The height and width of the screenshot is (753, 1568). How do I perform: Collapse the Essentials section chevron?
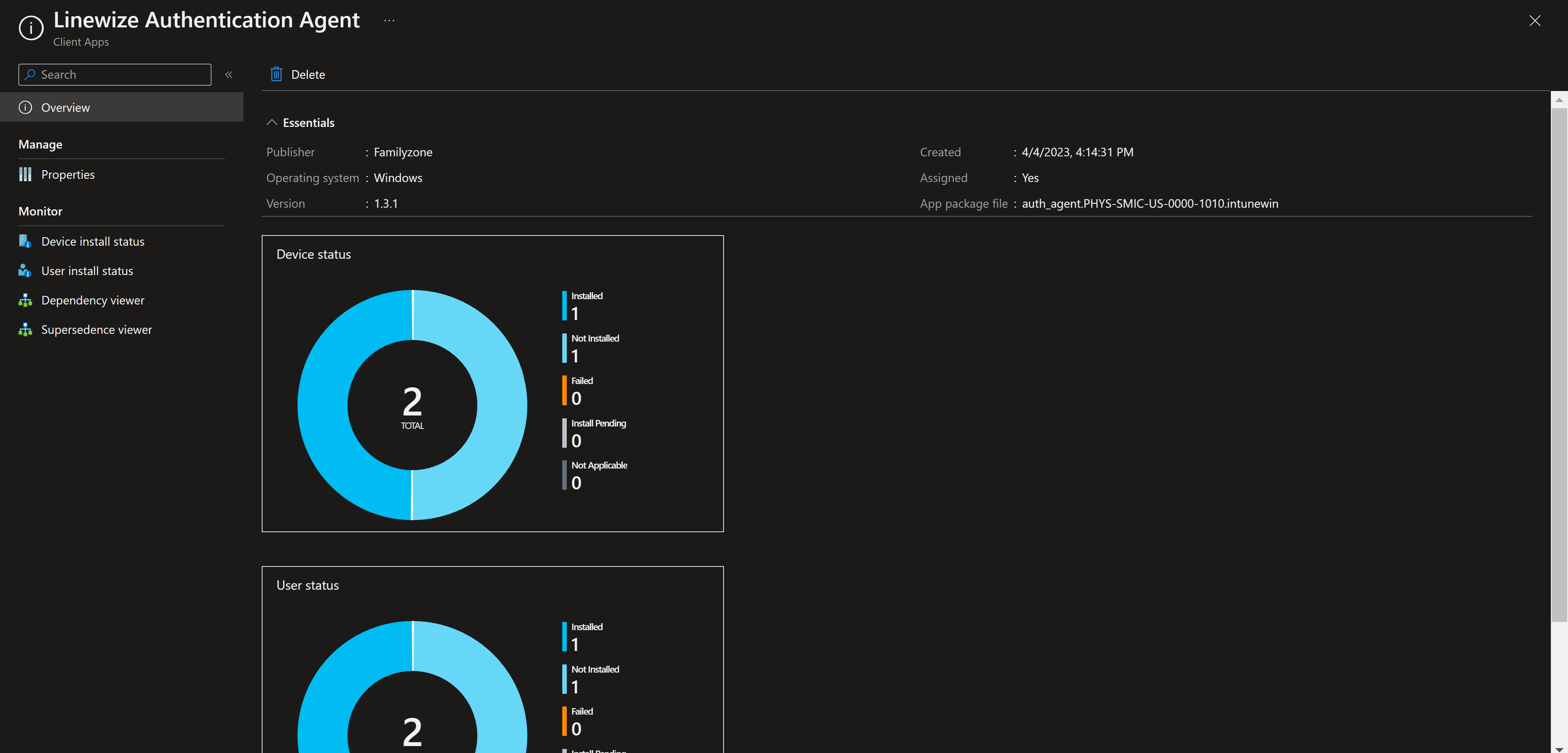[272, 122]
